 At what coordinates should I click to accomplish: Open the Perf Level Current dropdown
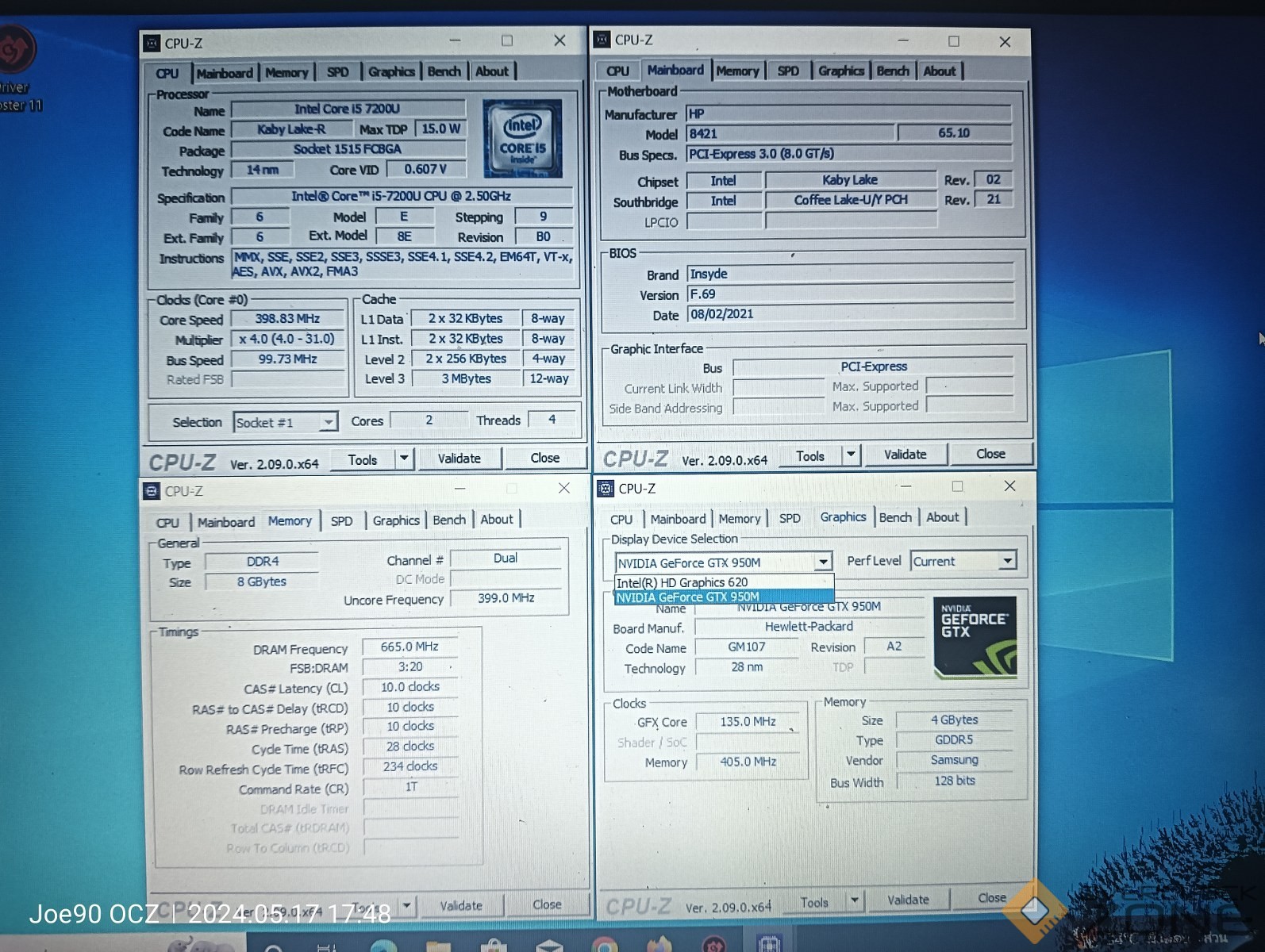[x=1007, y=561]
